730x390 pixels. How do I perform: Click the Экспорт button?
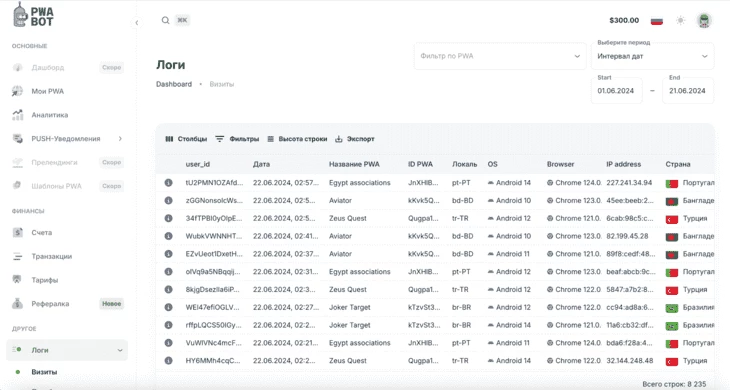pyautogui.click(x=355, y=139)
